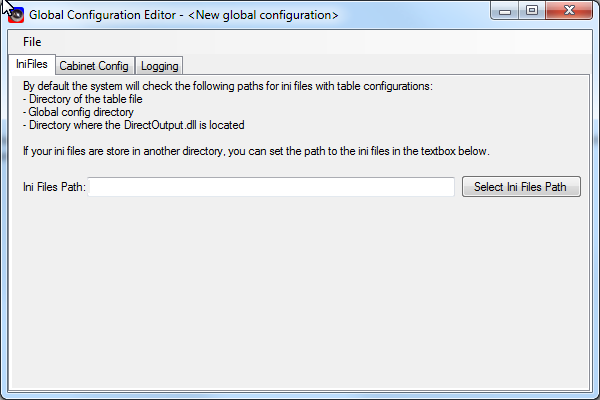Close the Global Configuration Editor window

(569, 11)
